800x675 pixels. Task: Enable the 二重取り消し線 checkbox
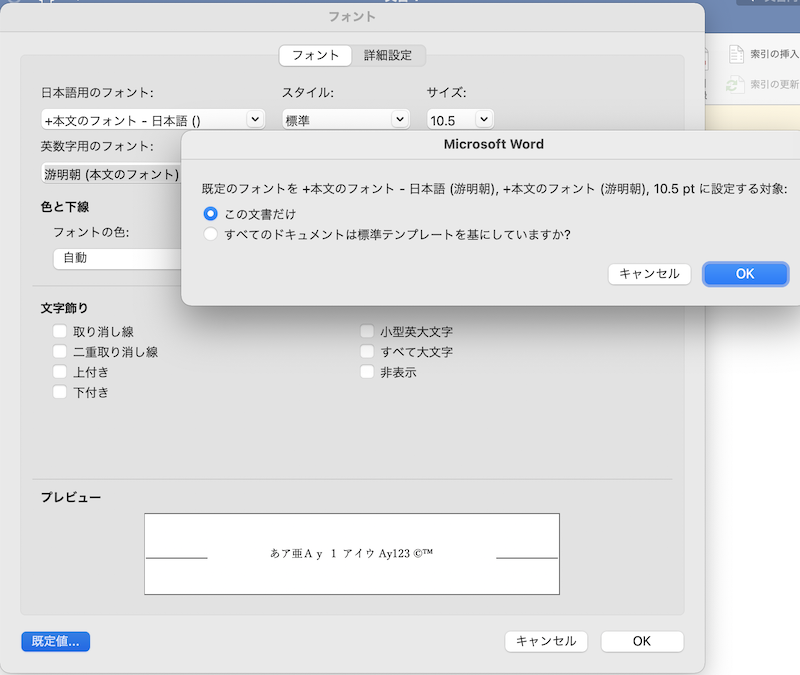coord(60,352)
